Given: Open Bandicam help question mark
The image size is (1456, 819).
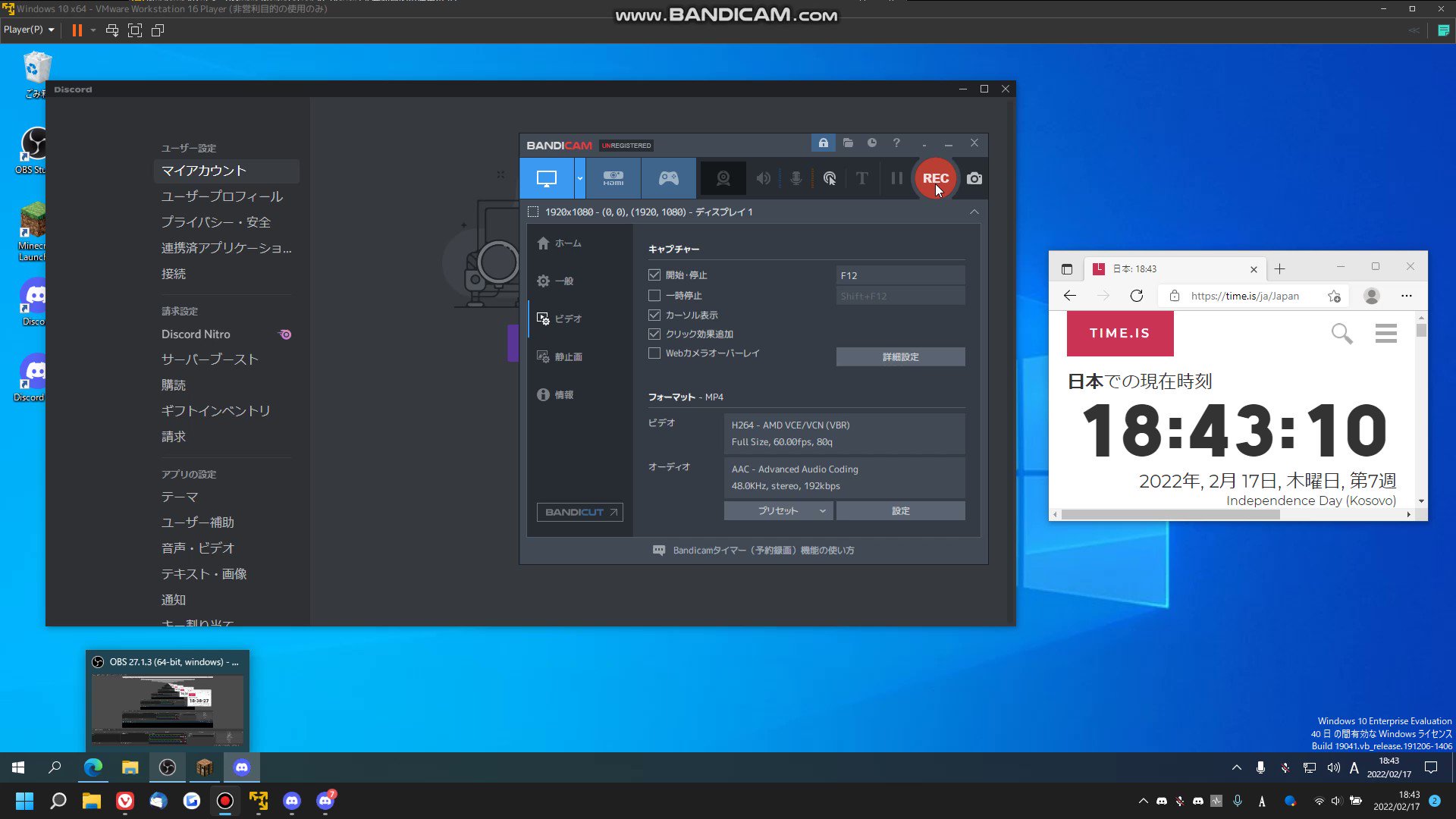Looking at the screenshot, I should [x=896, y=143].
